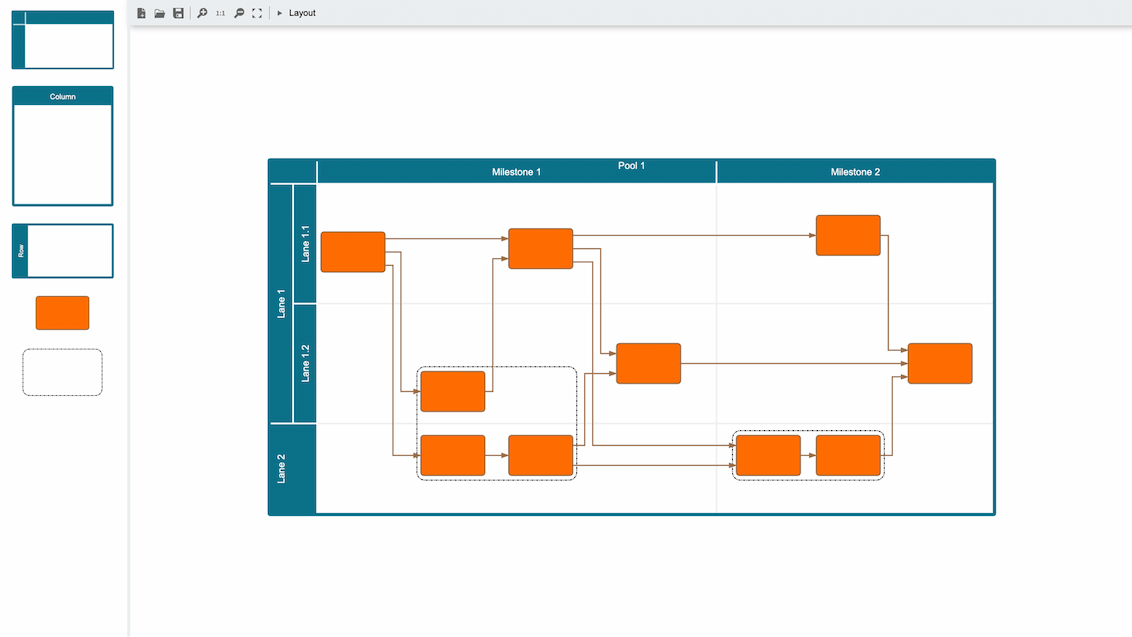Select the Milestone 1 column header

coord(516,173)
